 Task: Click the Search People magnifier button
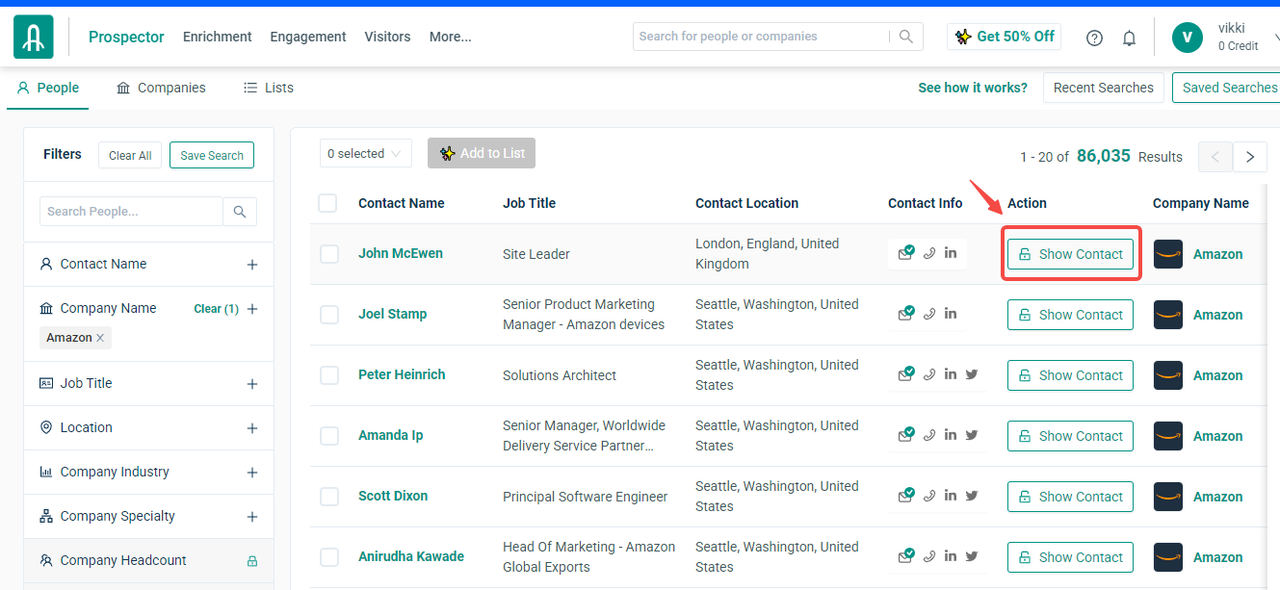click(240, 212)
